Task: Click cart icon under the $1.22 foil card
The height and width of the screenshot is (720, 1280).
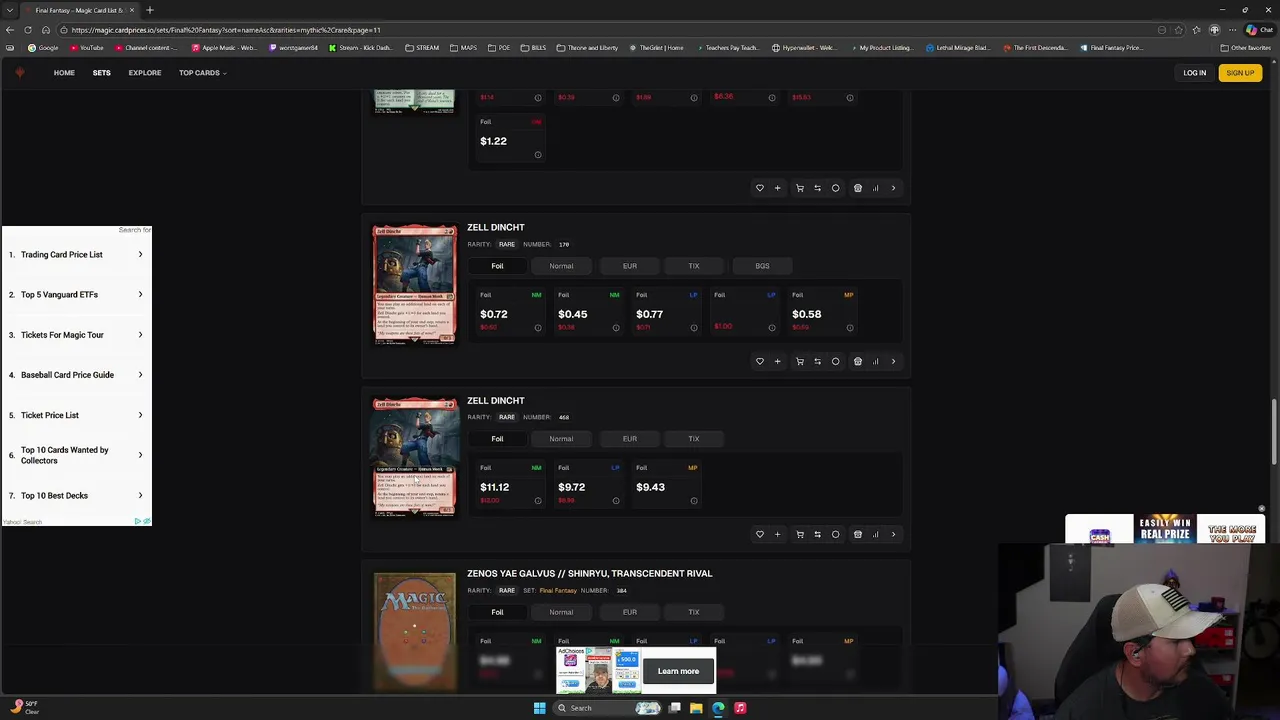Action: (x=799, y=188)
